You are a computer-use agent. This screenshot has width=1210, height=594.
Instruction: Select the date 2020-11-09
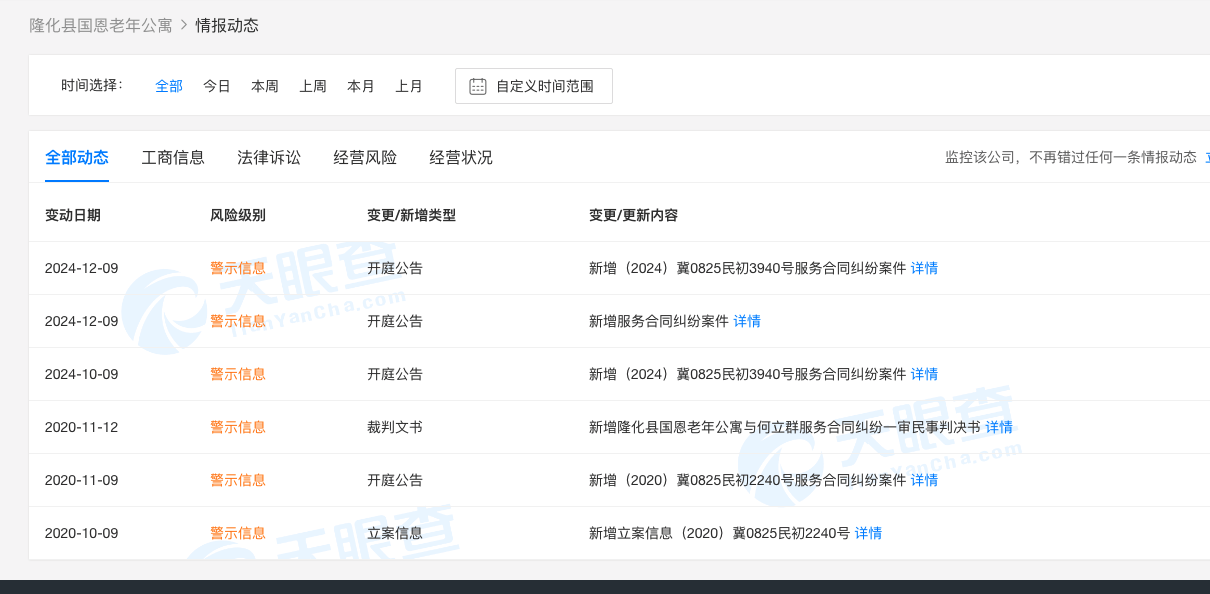[82, 480]
